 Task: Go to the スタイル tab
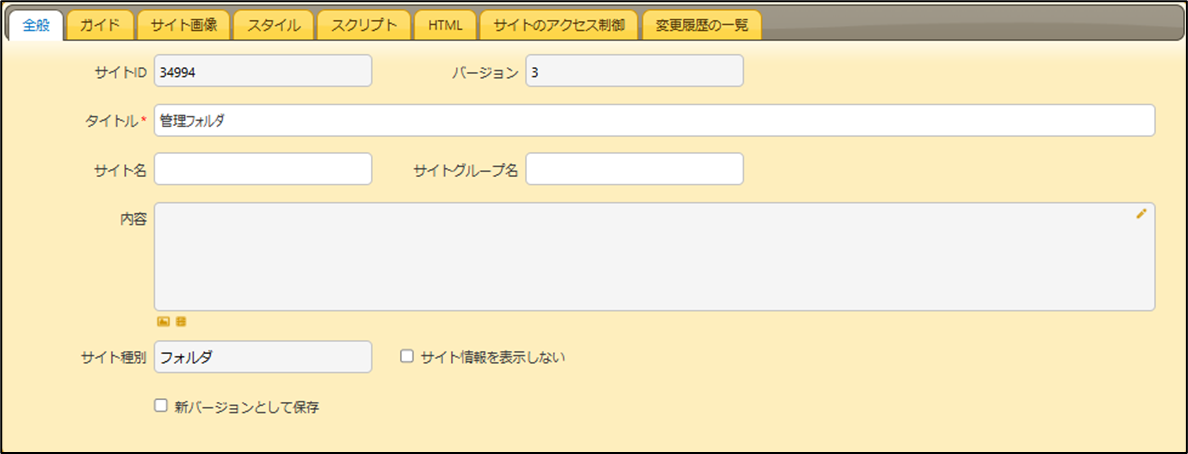(273, 25)
